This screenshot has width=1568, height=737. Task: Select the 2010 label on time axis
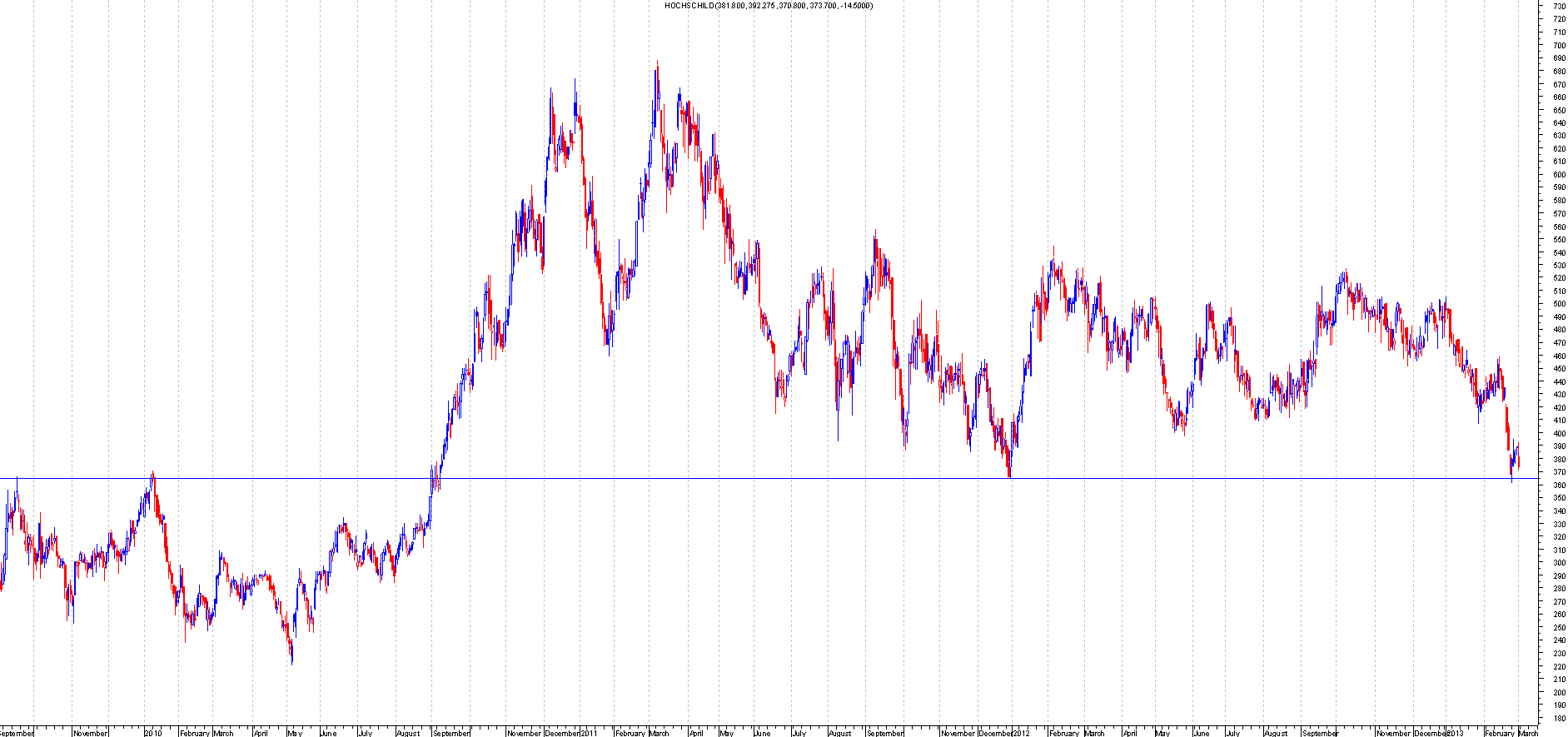153,733
